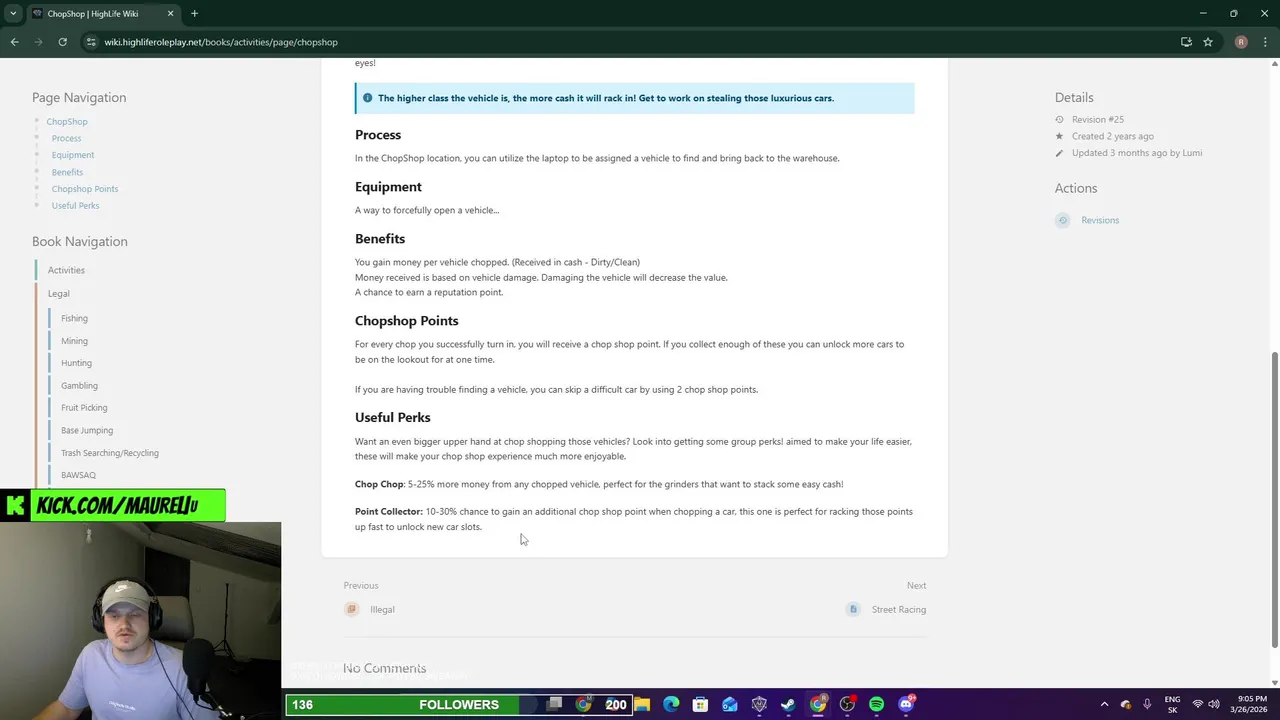Click the bold Point Collector perk name

click(389, 511)
